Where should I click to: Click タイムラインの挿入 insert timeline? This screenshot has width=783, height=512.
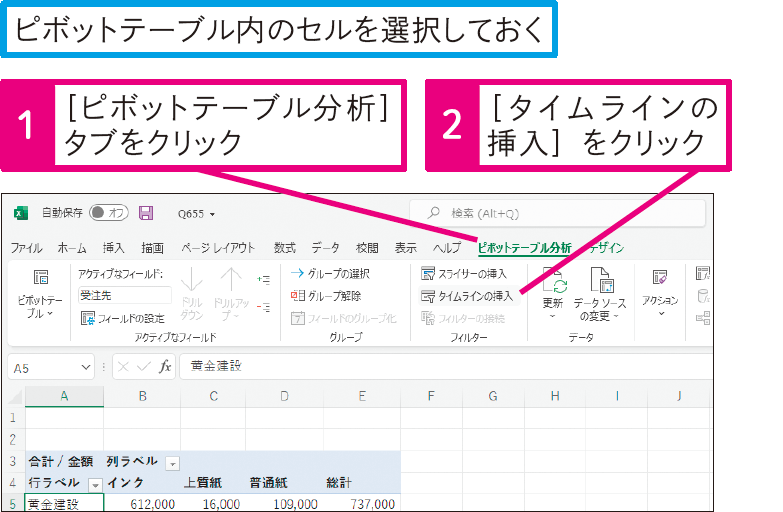click(x=467, y=296)
